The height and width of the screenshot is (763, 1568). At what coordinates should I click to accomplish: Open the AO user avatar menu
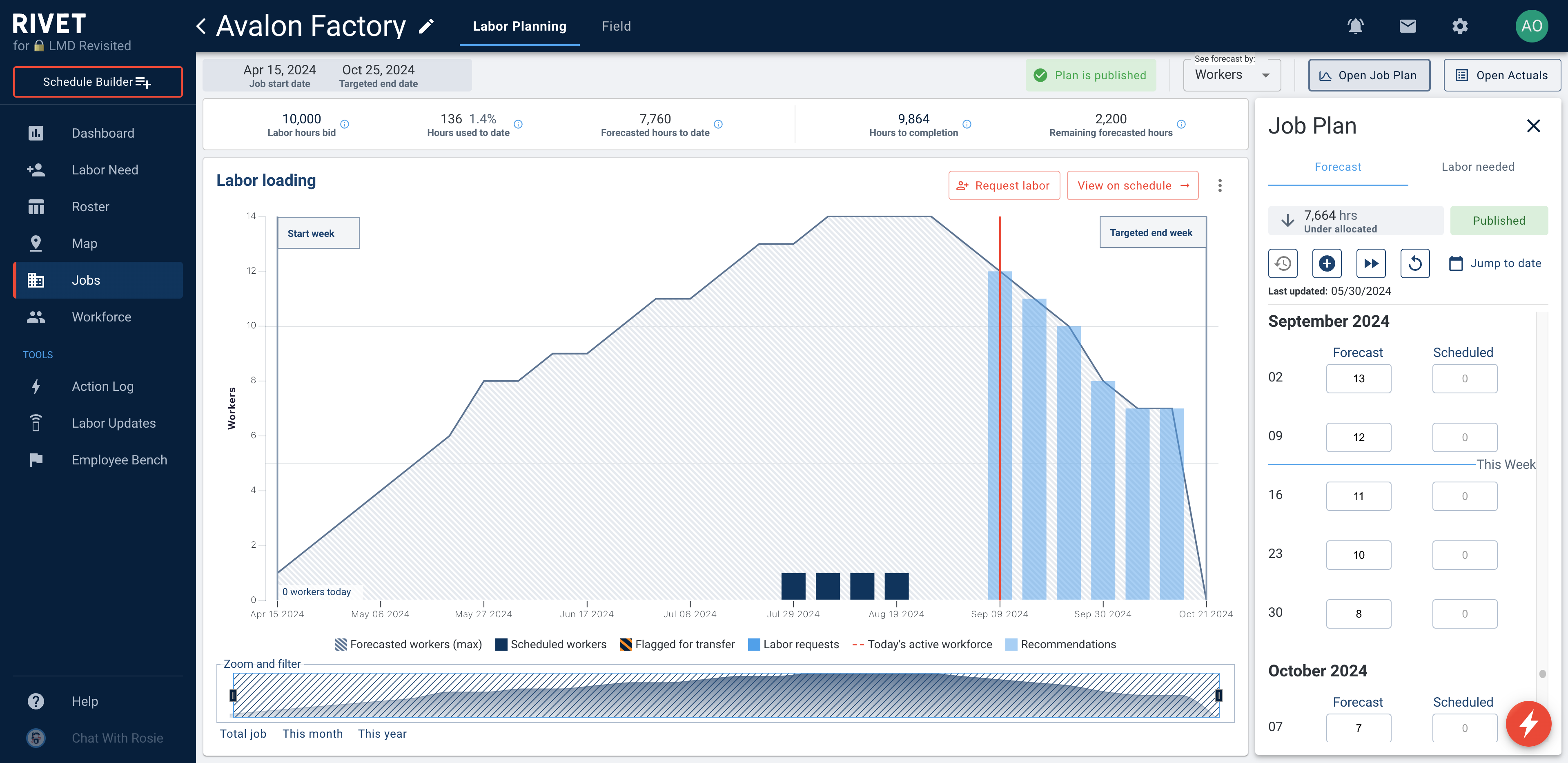1532,26
